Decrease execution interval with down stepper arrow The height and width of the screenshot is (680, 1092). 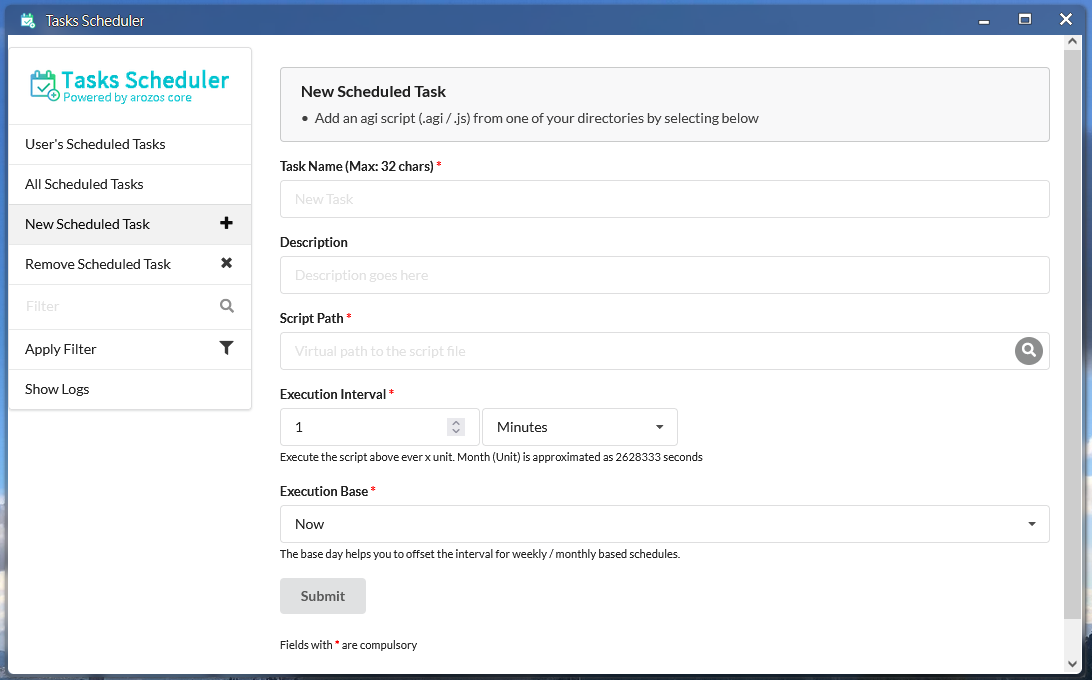(x=456, y=432)
